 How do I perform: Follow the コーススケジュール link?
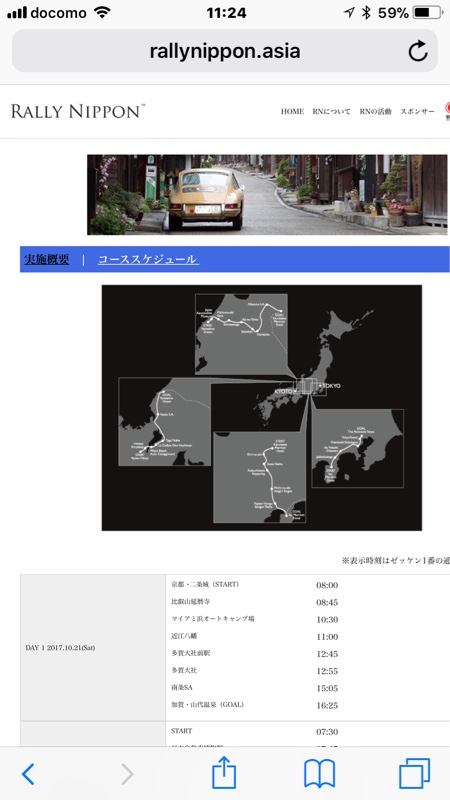(148, 259)
